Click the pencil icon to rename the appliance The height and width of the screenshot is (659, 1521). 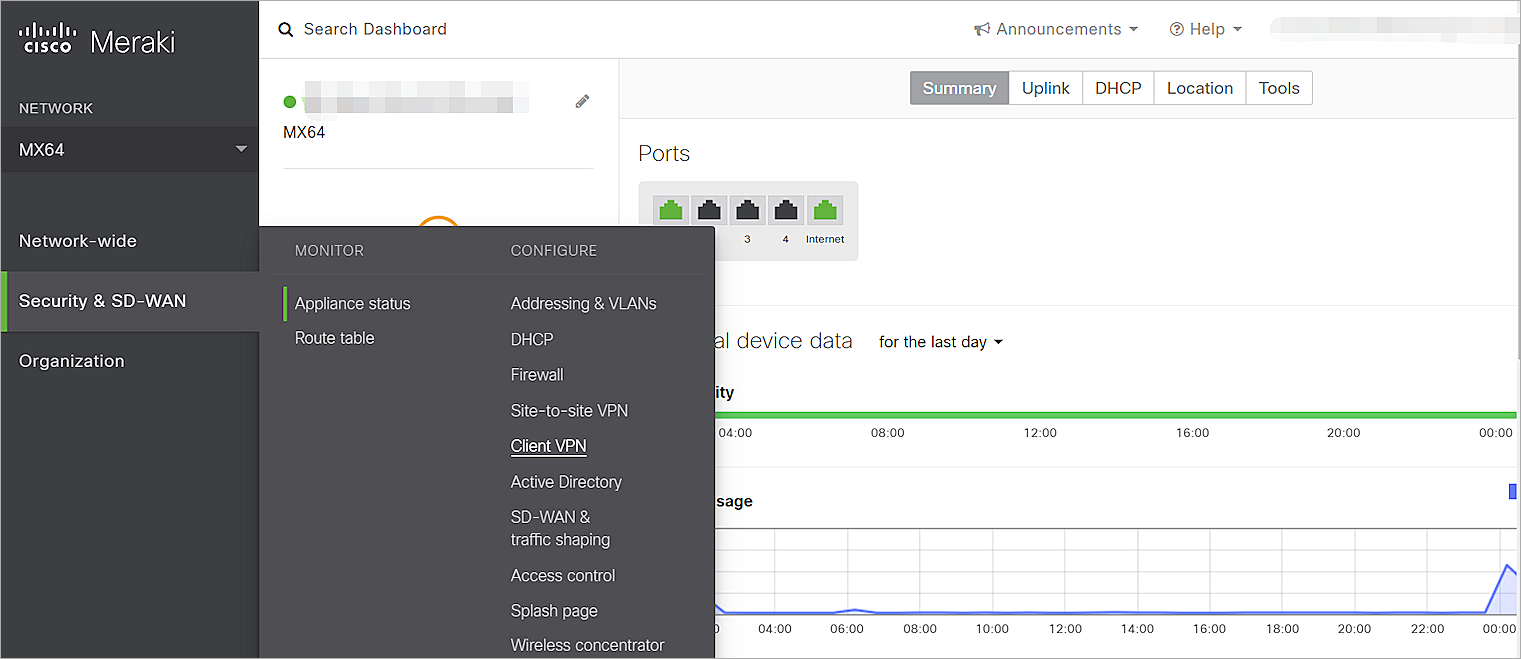(x=582, y=100)
